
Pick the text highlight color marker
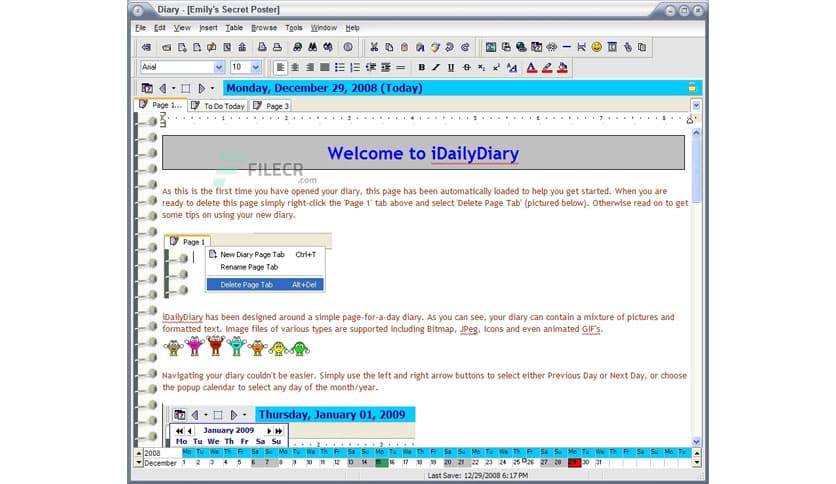[x=547, y=68]
